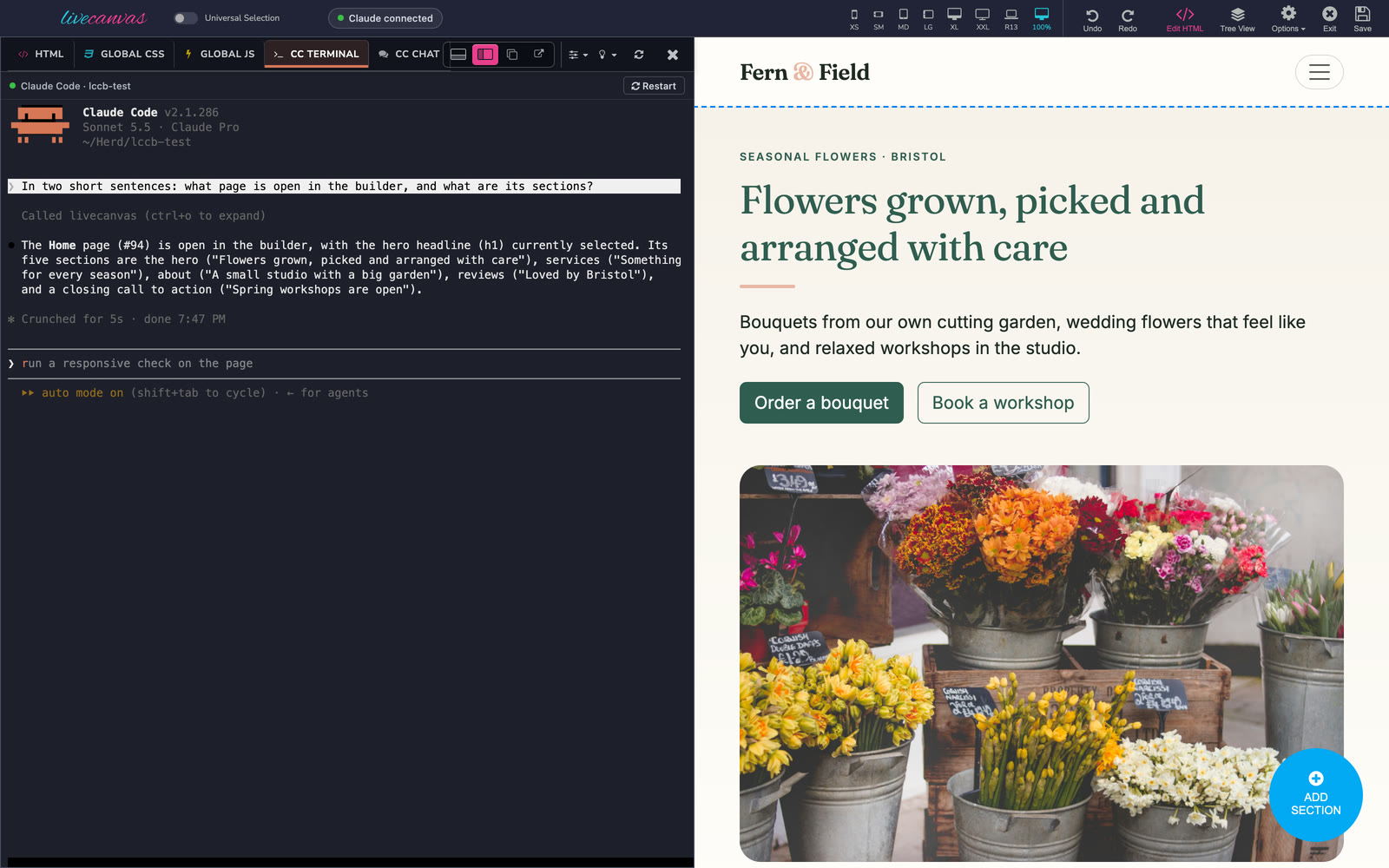Toggle the Universal Selection switch
Screen dimensions: 1389x868
[x=185, y=18]
